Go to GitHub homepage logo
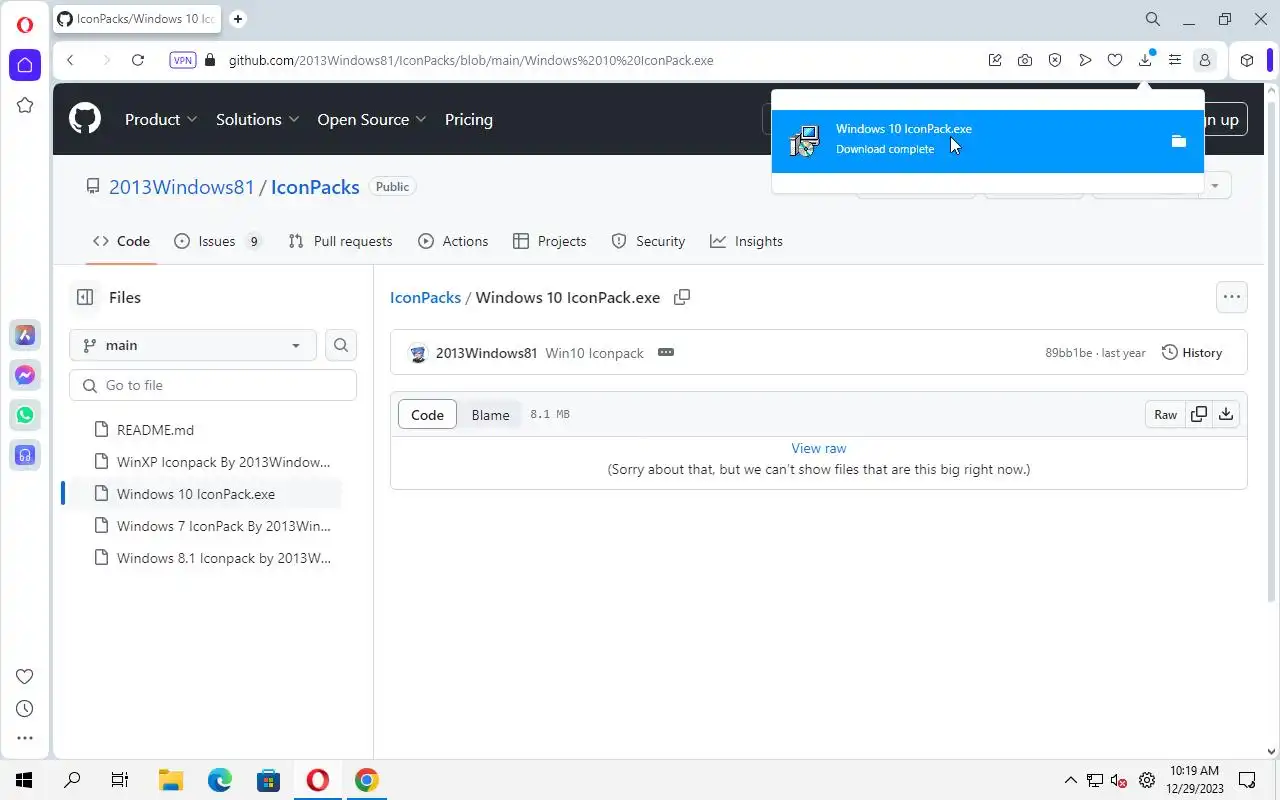 click(85, 119)
